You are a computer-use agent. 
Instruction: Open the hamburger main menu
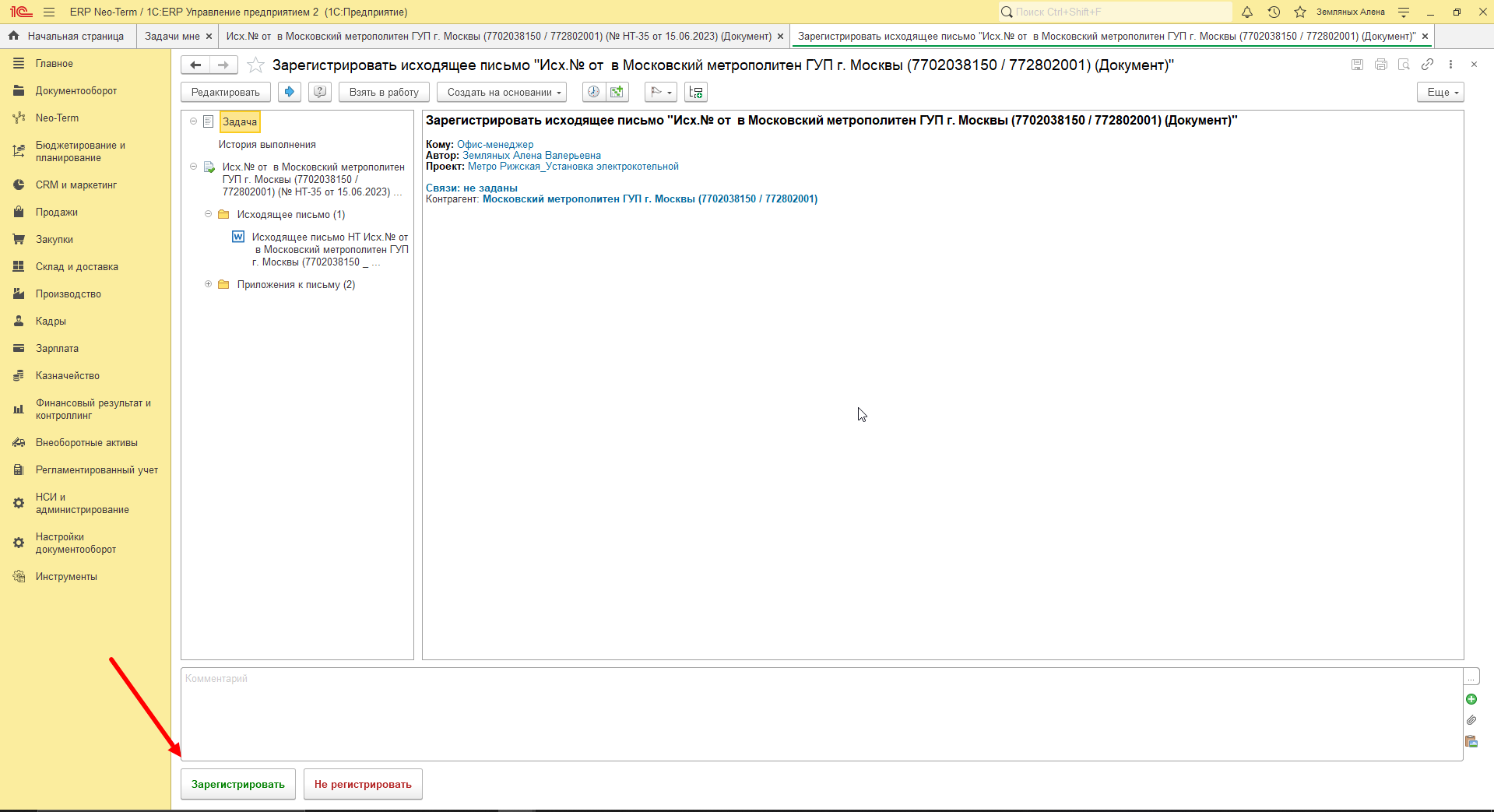click(x=49, y=12)
